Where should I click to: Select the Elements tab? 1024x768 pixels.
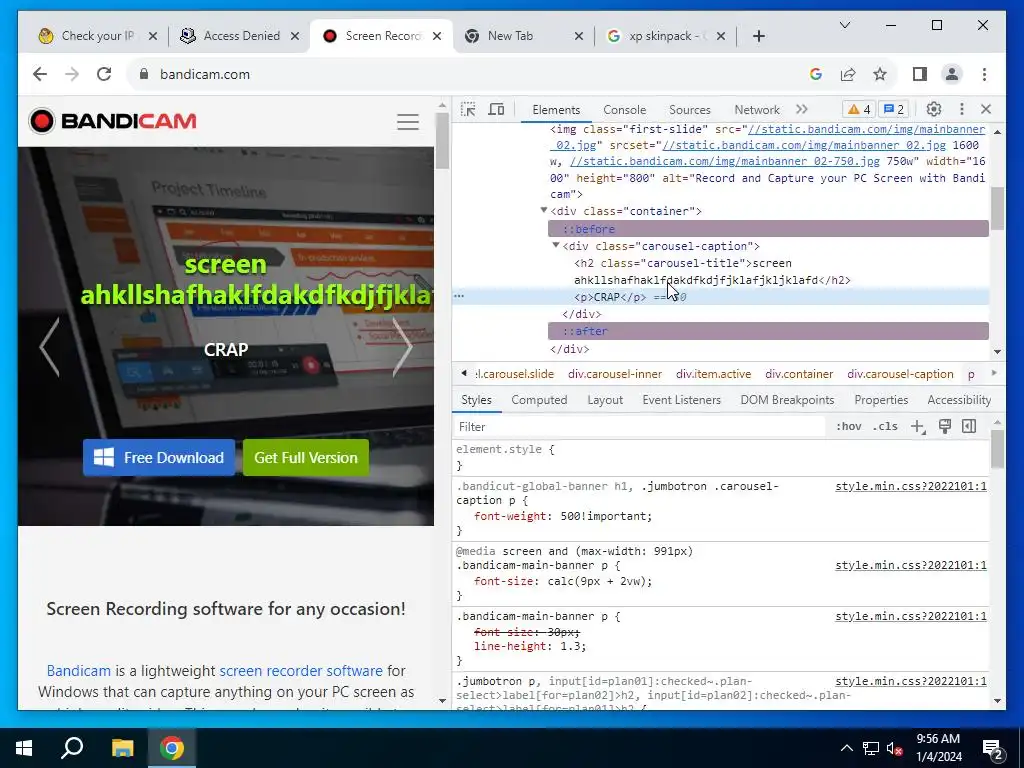click(556, 110)
